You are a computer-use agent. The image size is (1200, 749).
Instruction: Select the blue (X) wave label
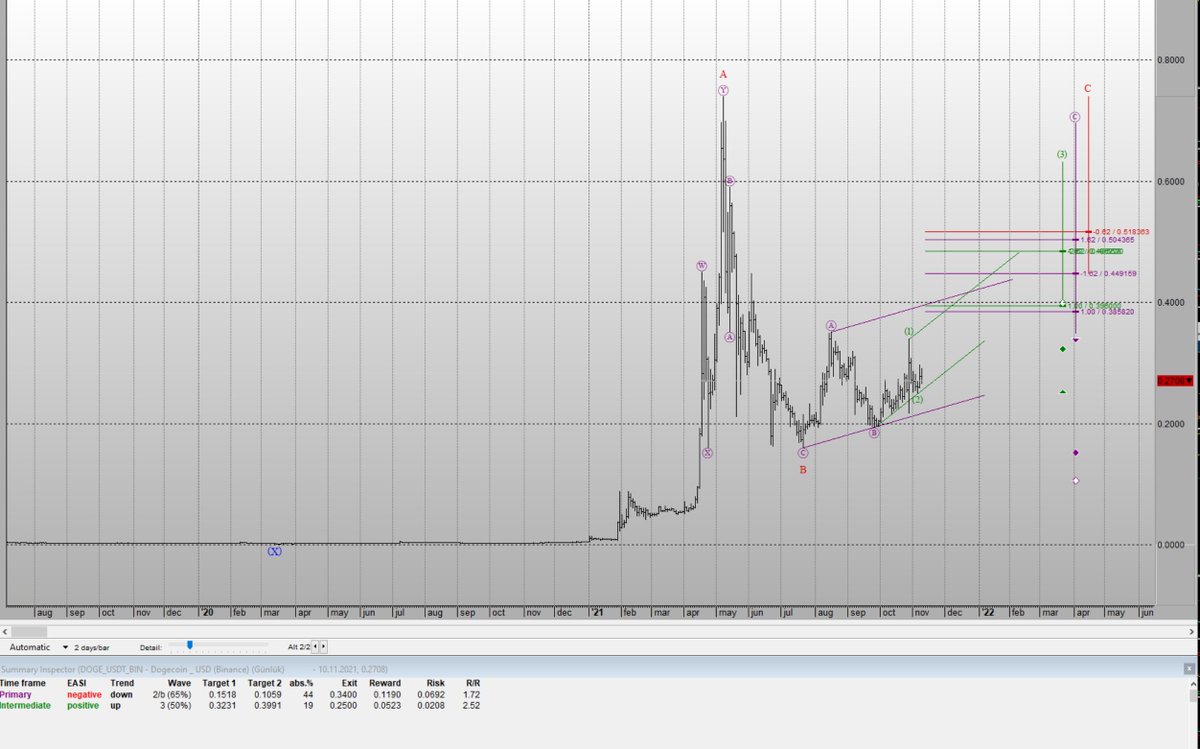pos(275,551)
